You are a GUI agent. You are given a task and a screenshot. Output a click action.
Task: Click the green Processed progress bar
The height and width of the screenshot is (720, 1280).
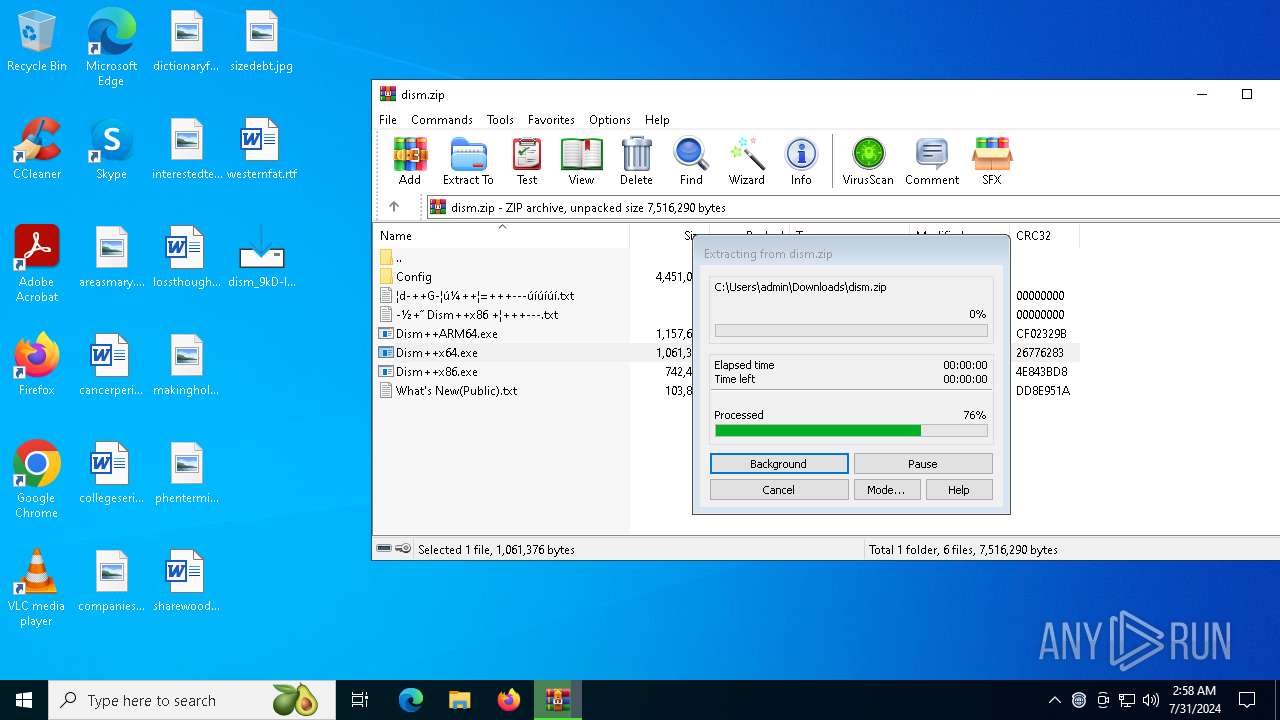coord(851,431)
